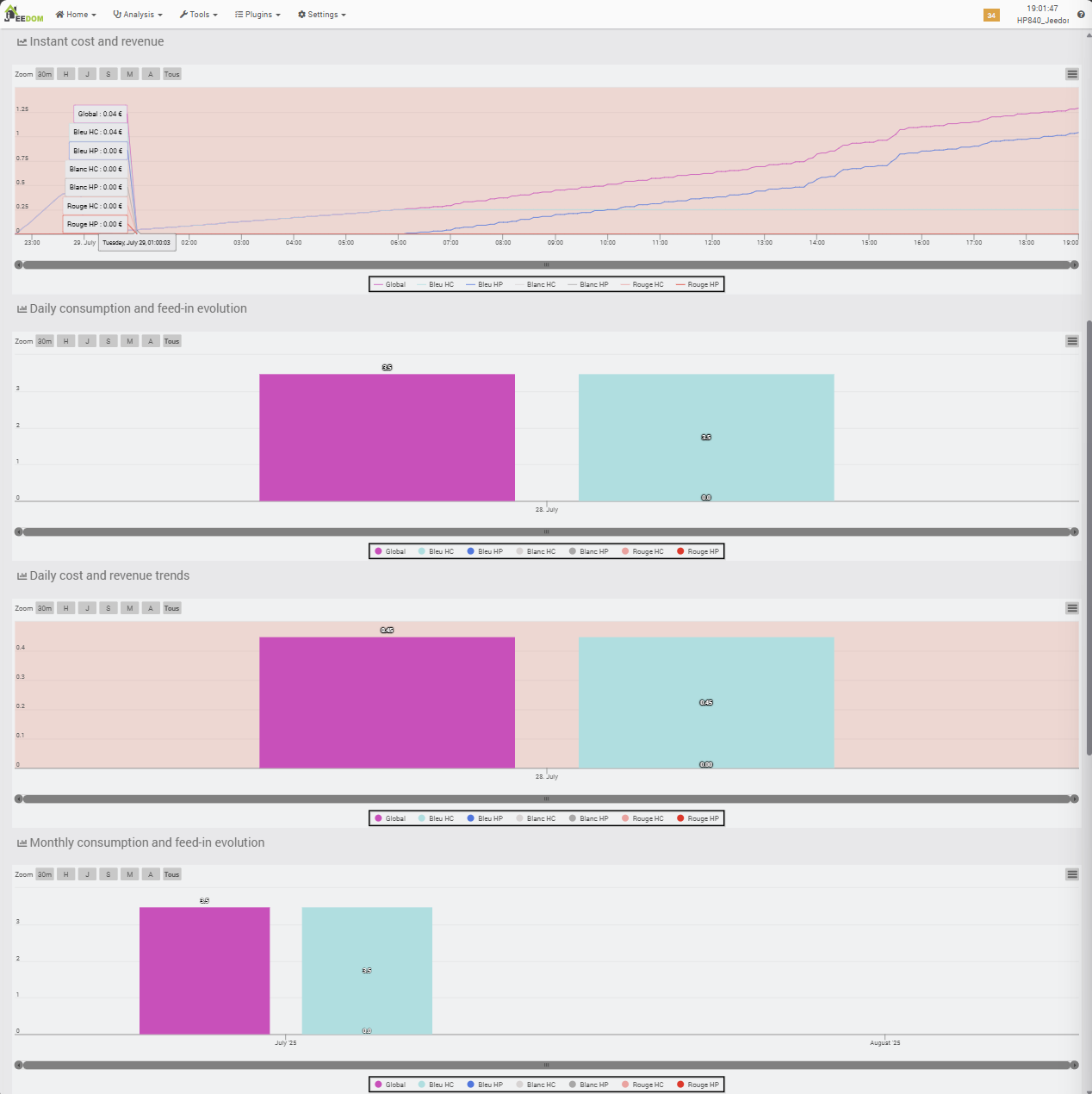Toggle Rouge HP series in Monthly consumption legend
The width and height of the screenshot is (1092, 1094).
point(698,1085)
